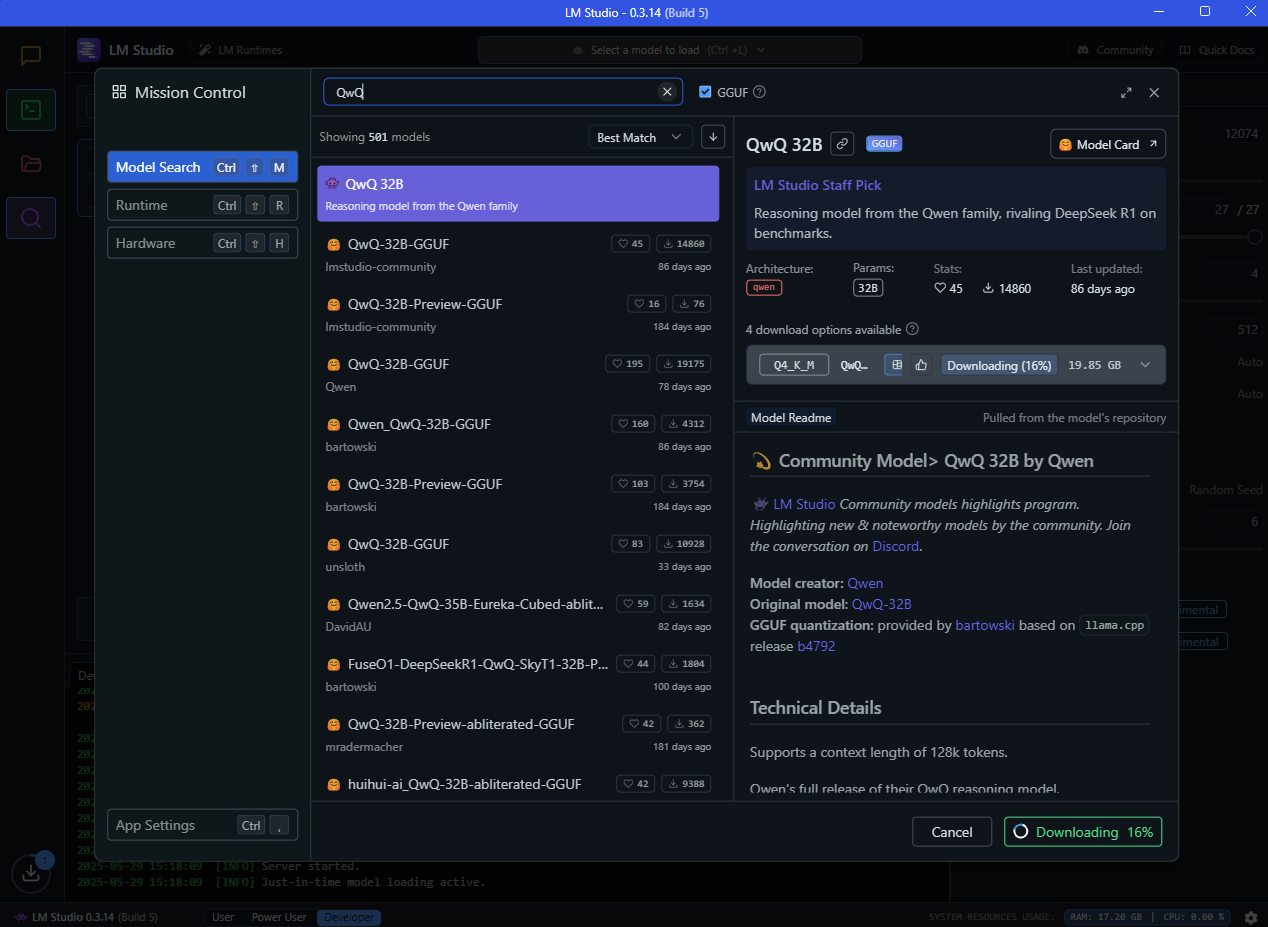Image resolution: width=1268 pixels, height=927 pixels.
Task: Click the LM Studio logo in header
Action: click(x=89, y=50)
